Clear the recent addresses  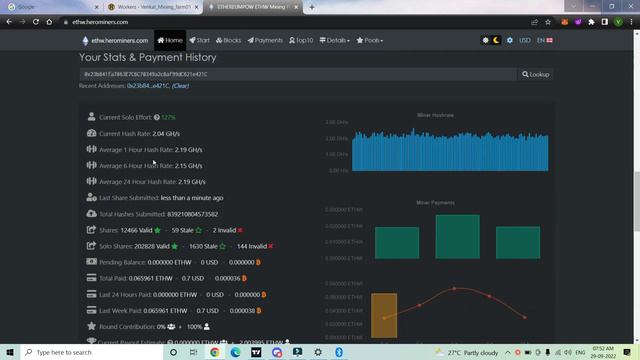(x=180, y=86)
